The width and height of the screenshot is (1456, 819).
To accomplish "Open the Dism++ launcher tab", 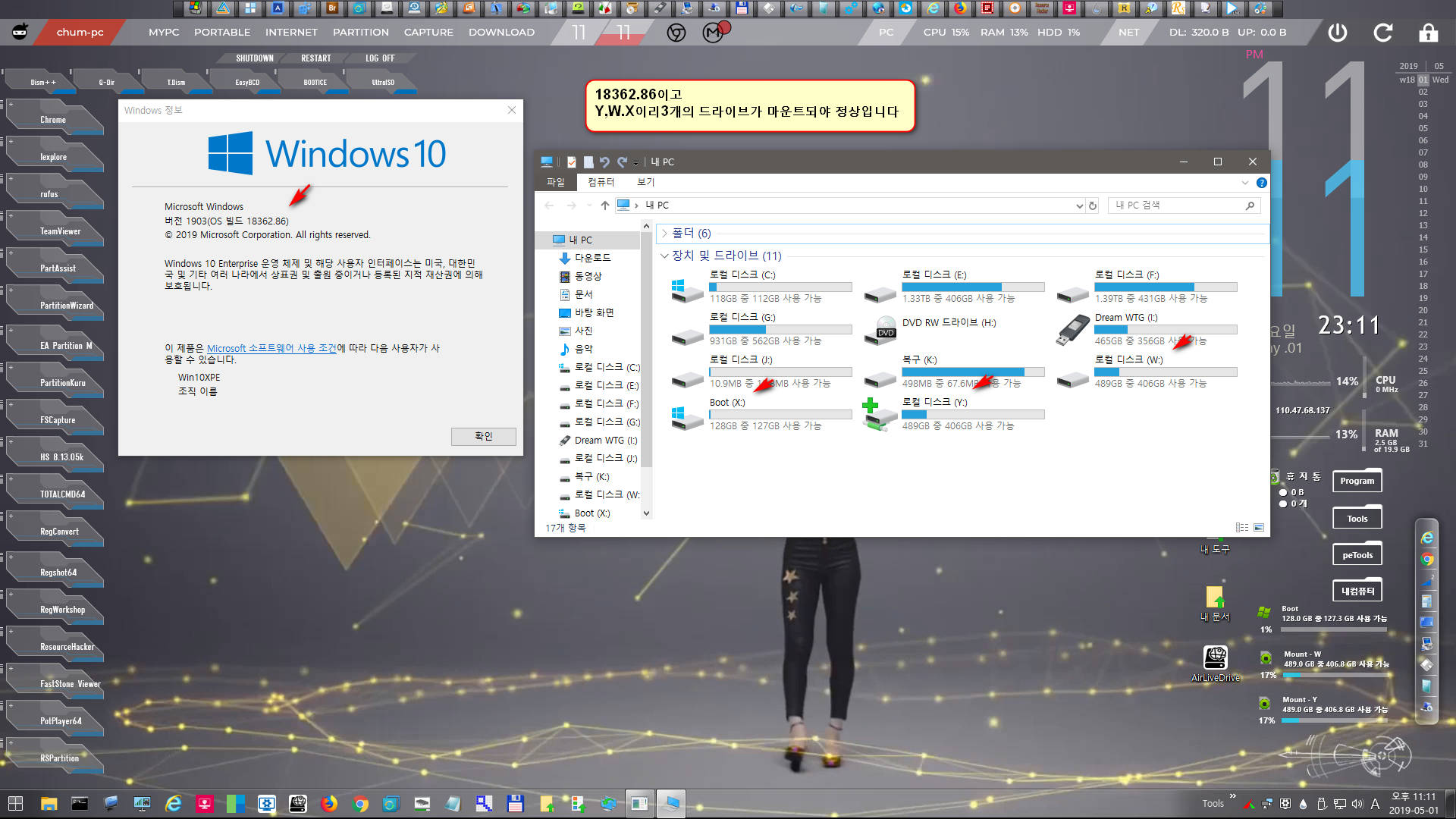I will click(x=42, y=82).
